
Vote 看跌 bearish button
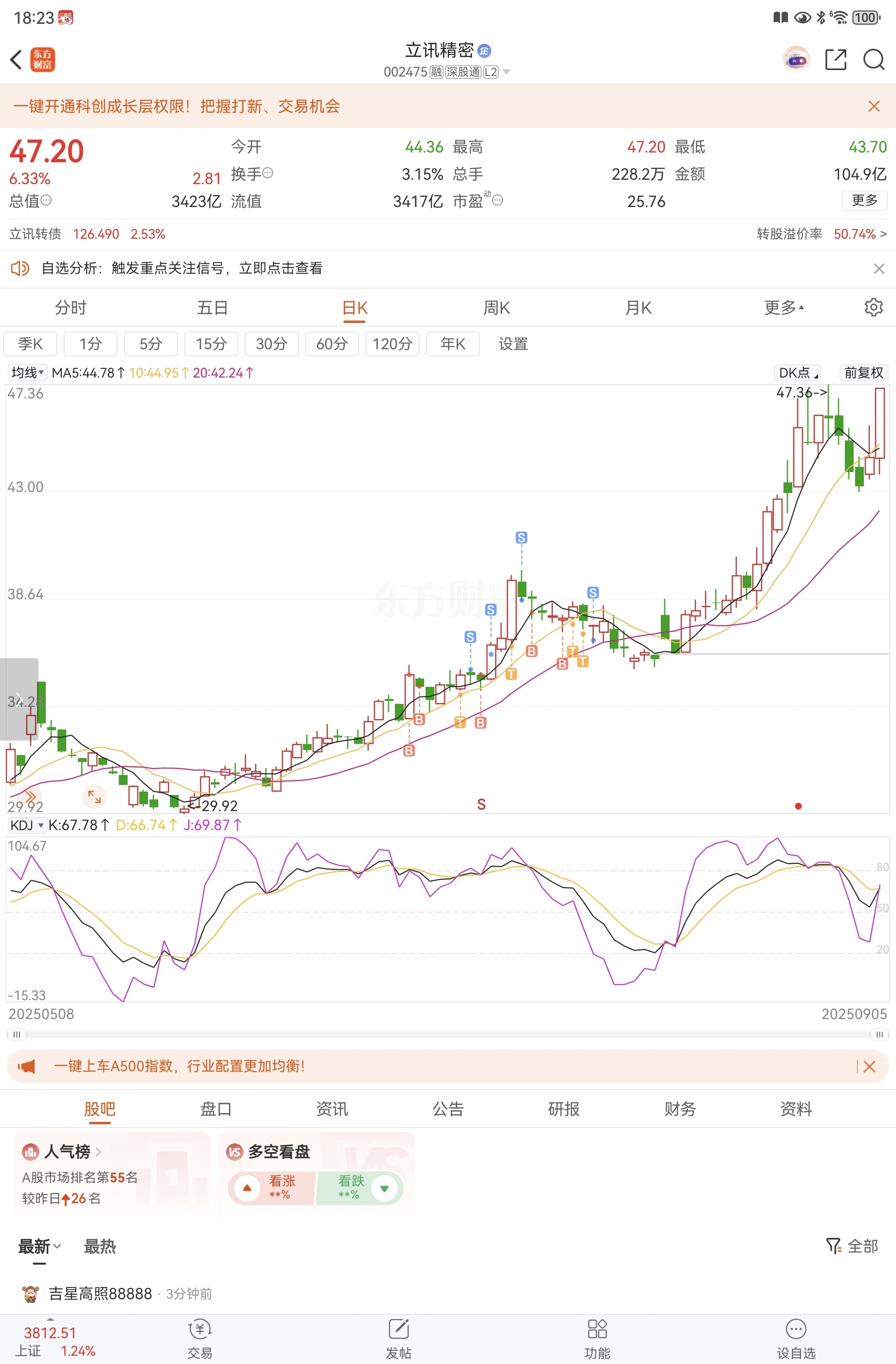360,1188
